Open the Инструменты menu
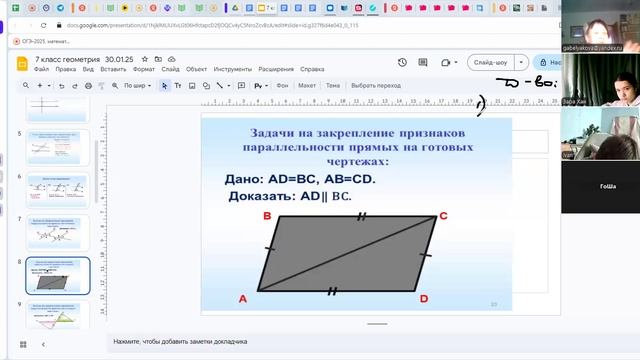This screenshot has width=640, height=360. [x=233, y=69]
